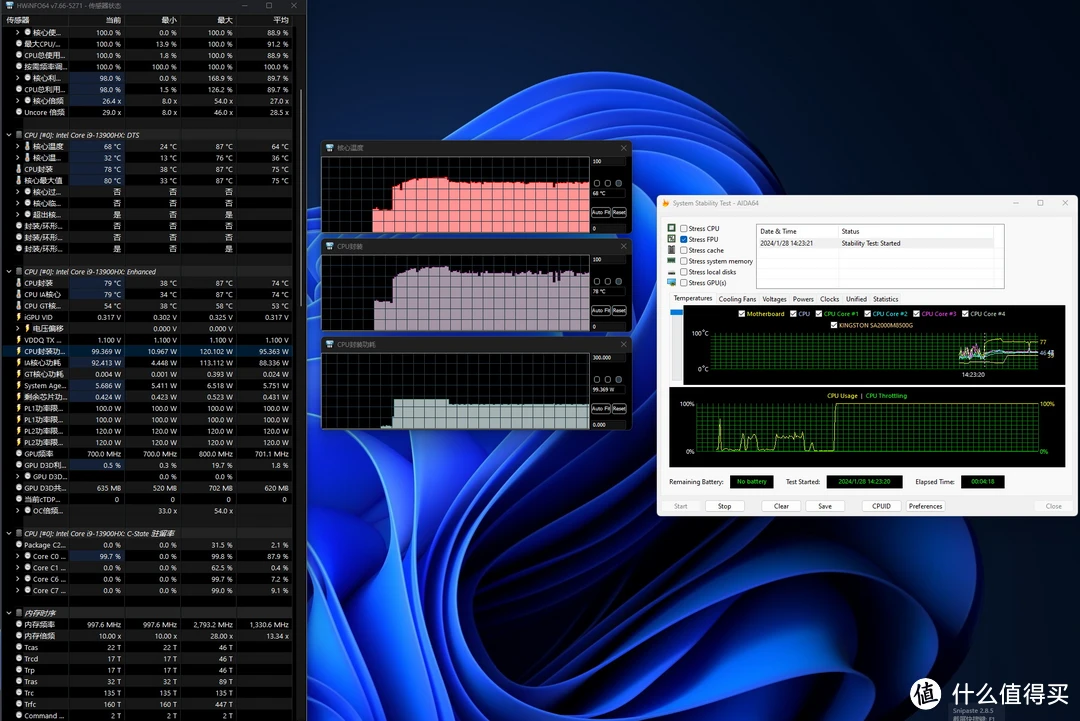The width and height of the screenshot is (1080, 721).
Task: Click the icon on the CPU封装功耗 graph window title bar
Action: click(x=330, y=344)
